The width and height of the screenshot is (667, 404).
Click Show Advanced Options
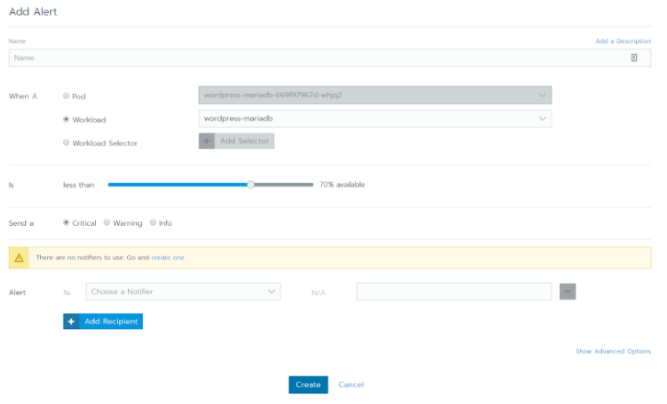coord(613,351)
